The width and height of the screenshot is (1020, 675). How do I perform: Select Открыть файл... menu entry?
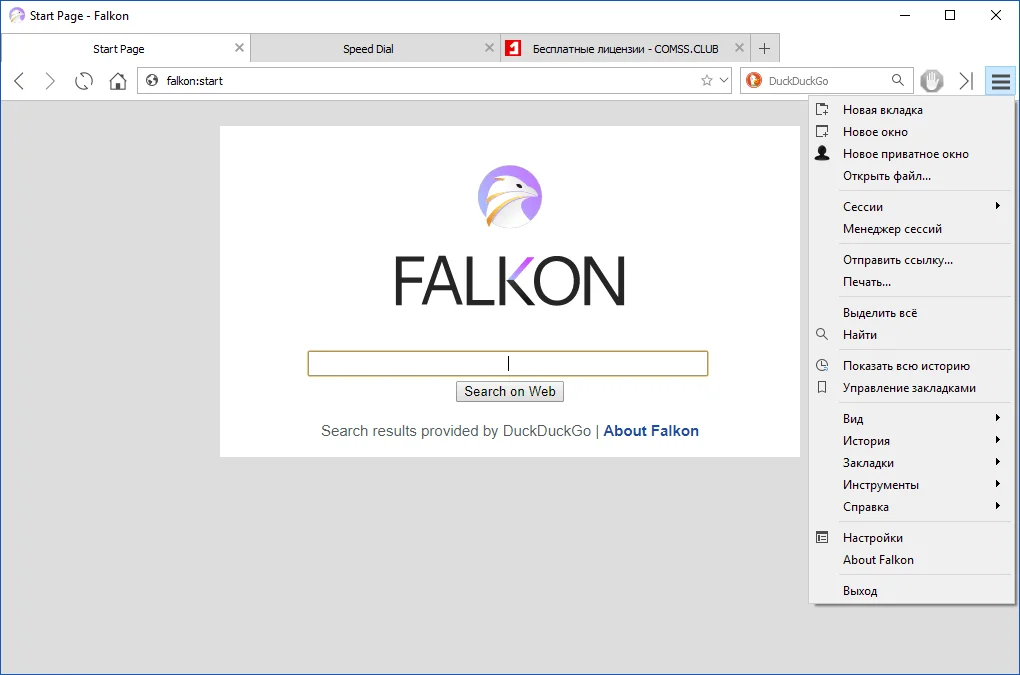912,176
